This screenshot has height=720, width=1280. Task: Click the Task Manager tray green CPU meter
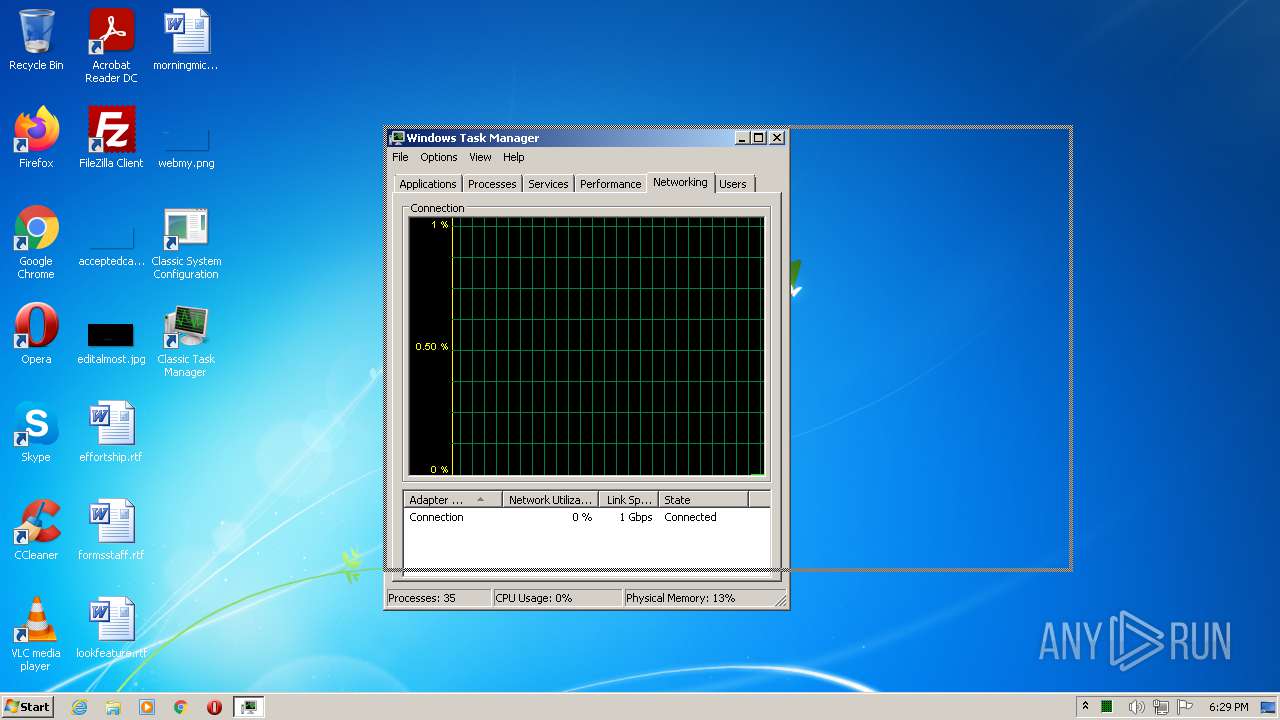click(1107, 707)
